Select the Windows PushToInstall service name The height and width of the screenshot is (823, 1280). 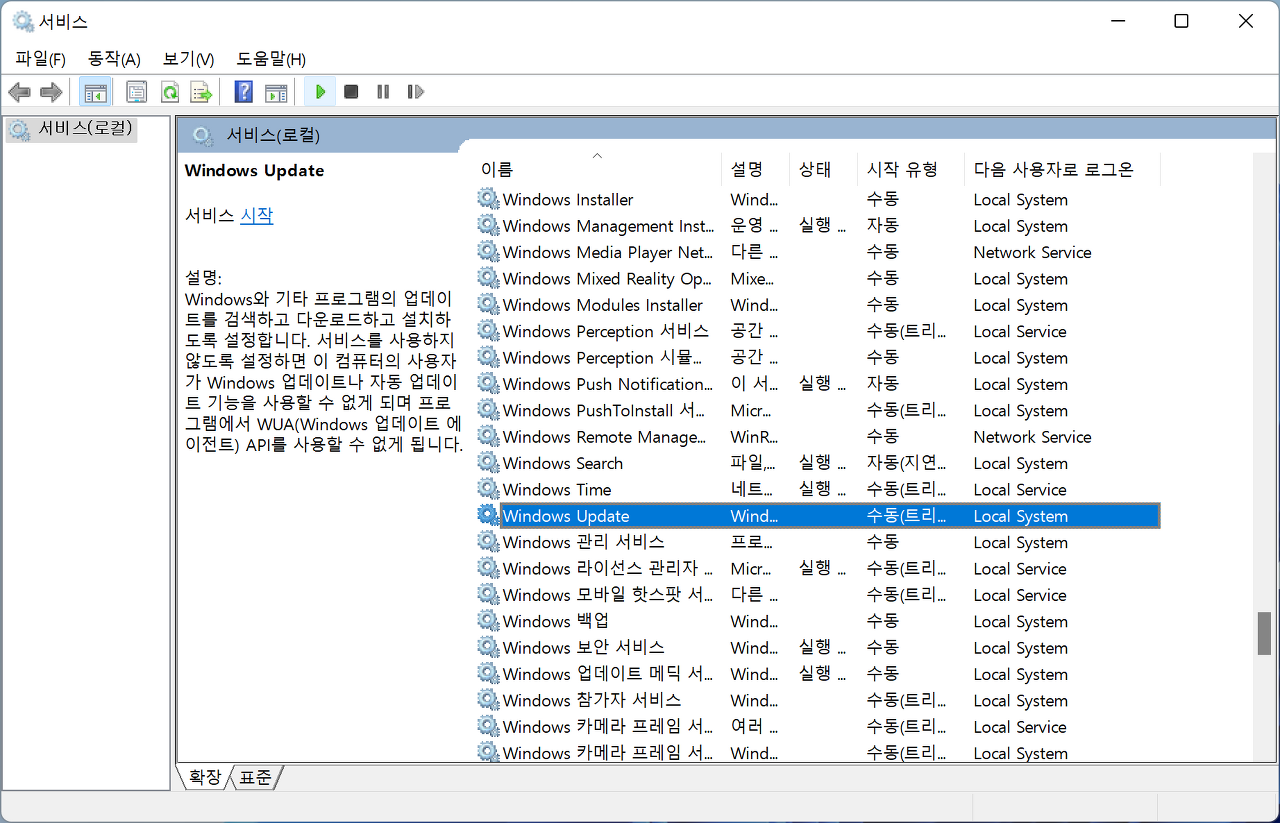(603, 410)
